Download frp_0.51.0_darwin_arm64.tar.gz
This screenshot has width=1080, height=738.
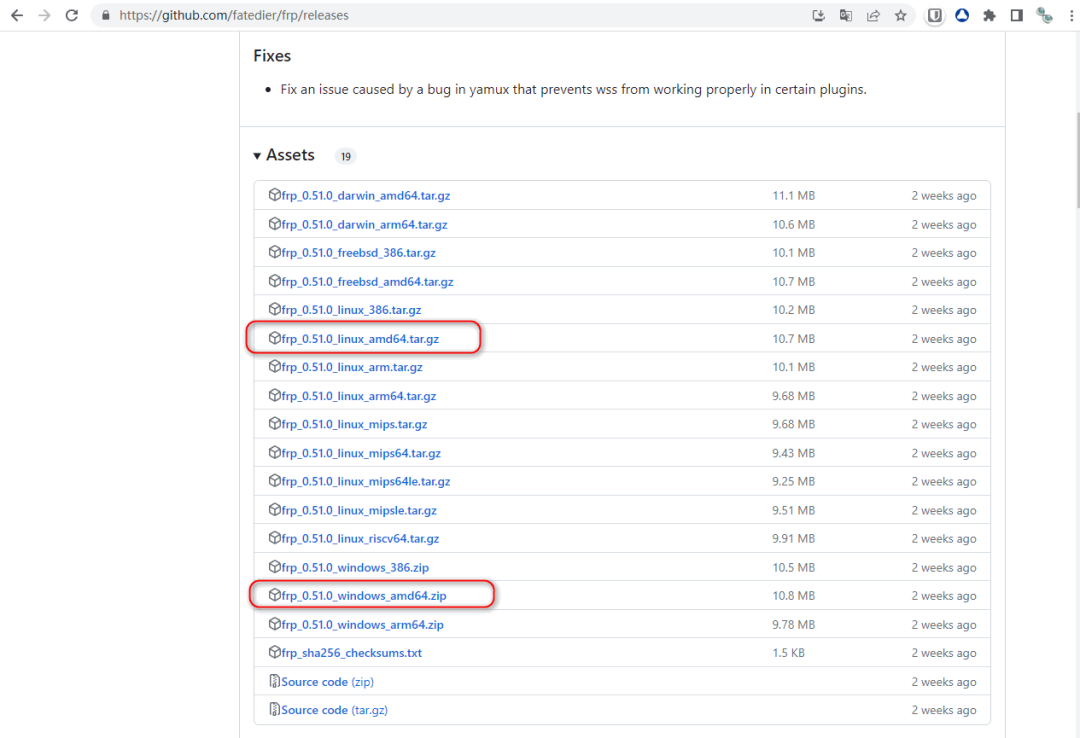pos(364,225)
